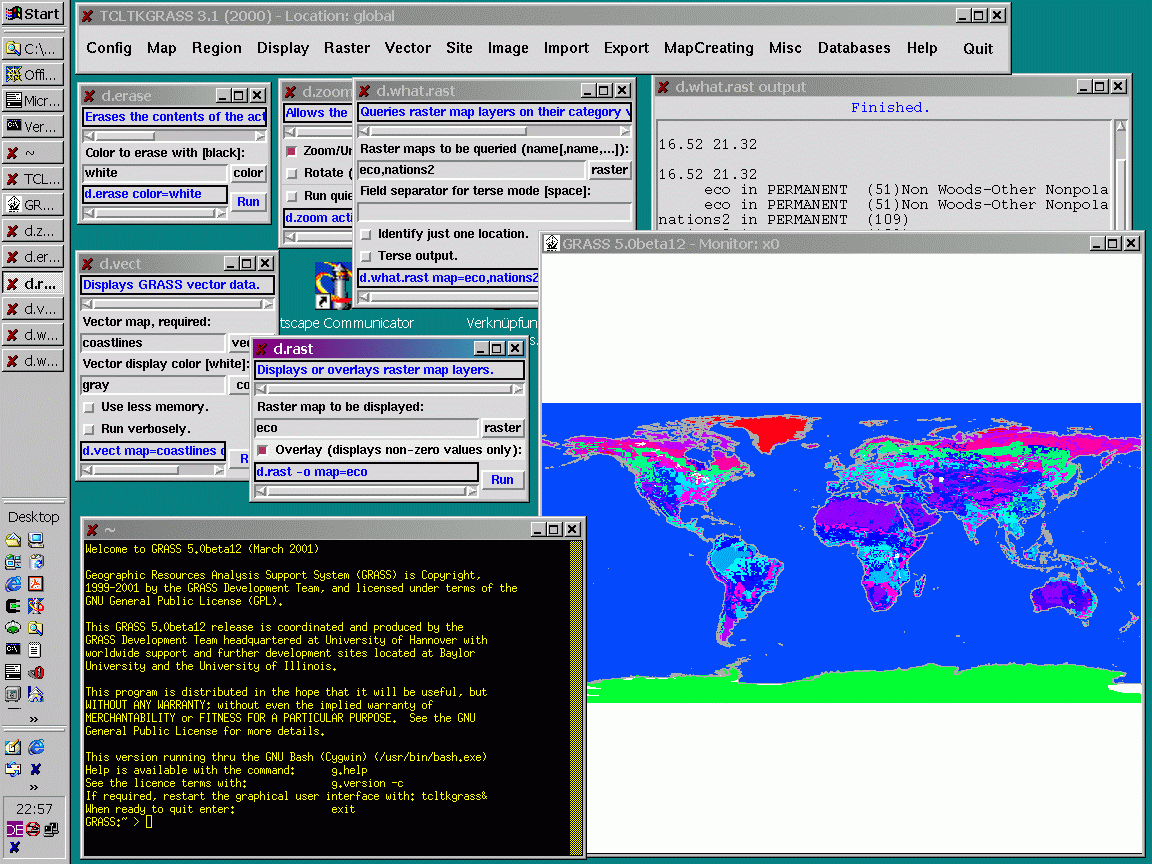Enable 'Use less memory' in d.vect
This screenshot has width=1152, height=864.
coord(89,407)
